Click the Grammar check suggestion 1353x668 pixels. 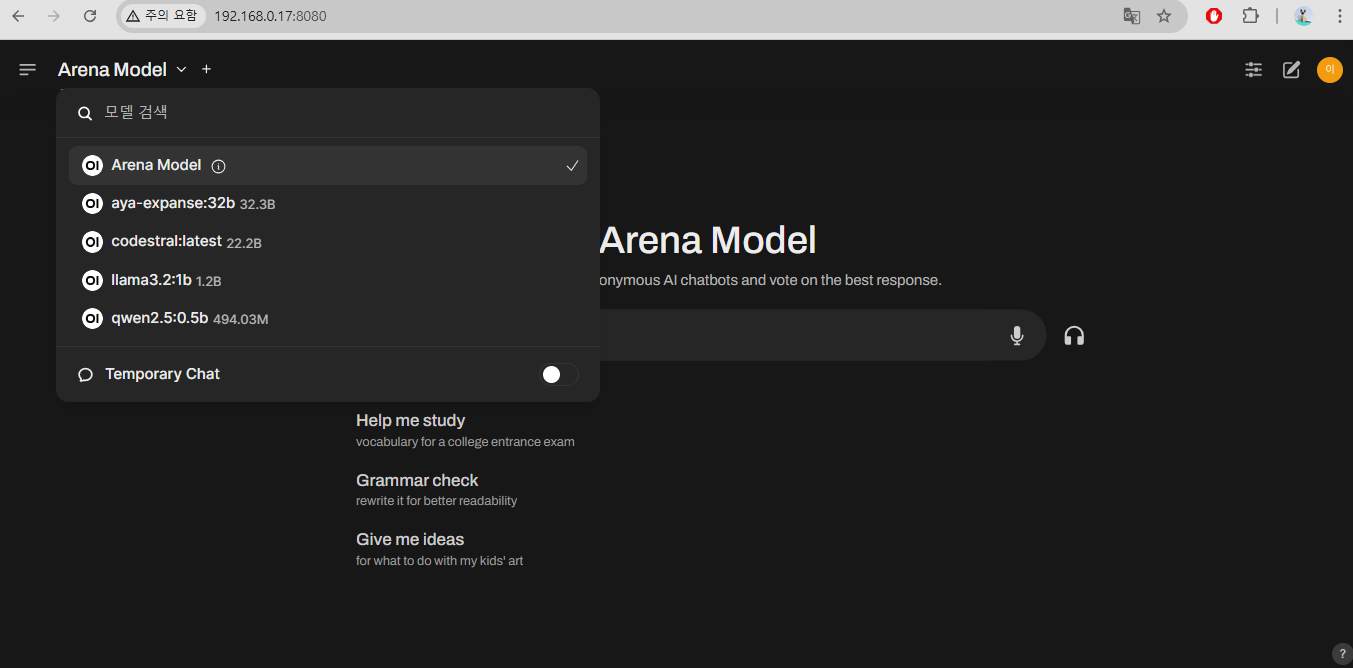pyautogui.click(x=437, y=489)
